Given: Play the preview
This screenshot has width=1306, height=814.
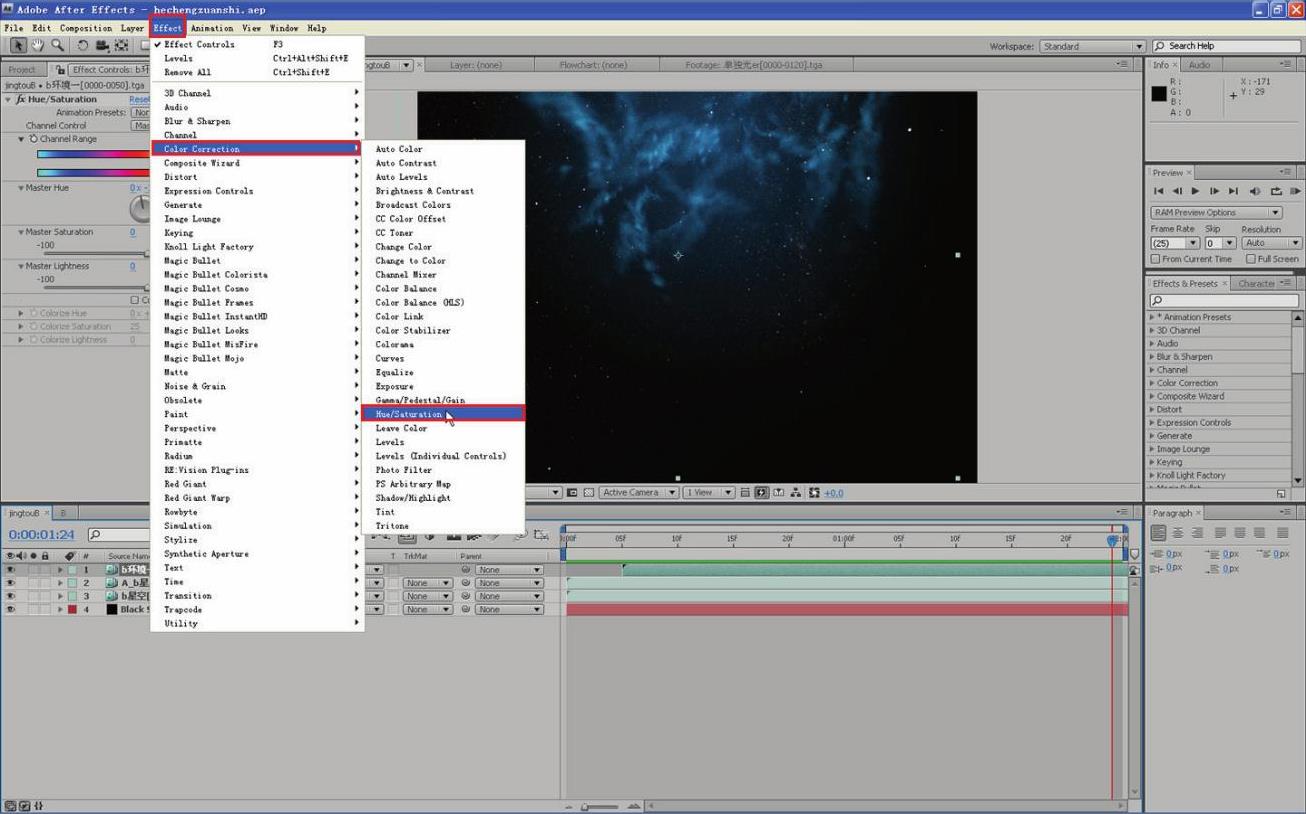Looking at the screenshot, I should [1195, 191].
